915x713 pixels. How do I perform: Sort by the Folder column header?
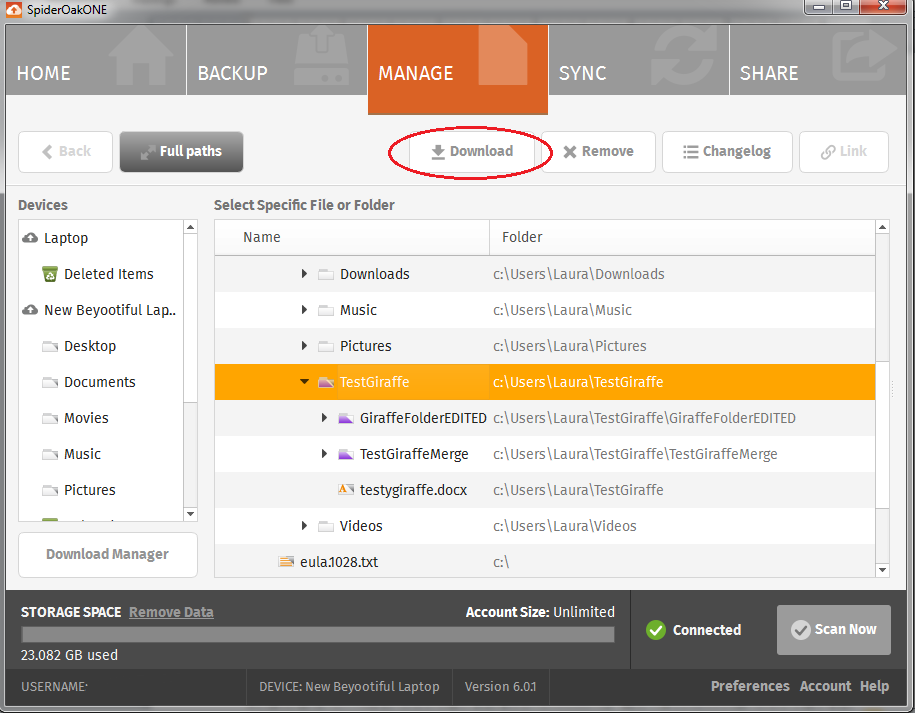coord(682,237)
